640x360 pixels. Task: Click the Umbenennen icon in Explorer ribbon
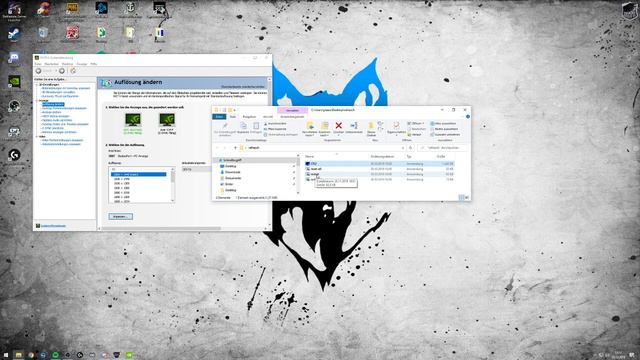(354, 125)
